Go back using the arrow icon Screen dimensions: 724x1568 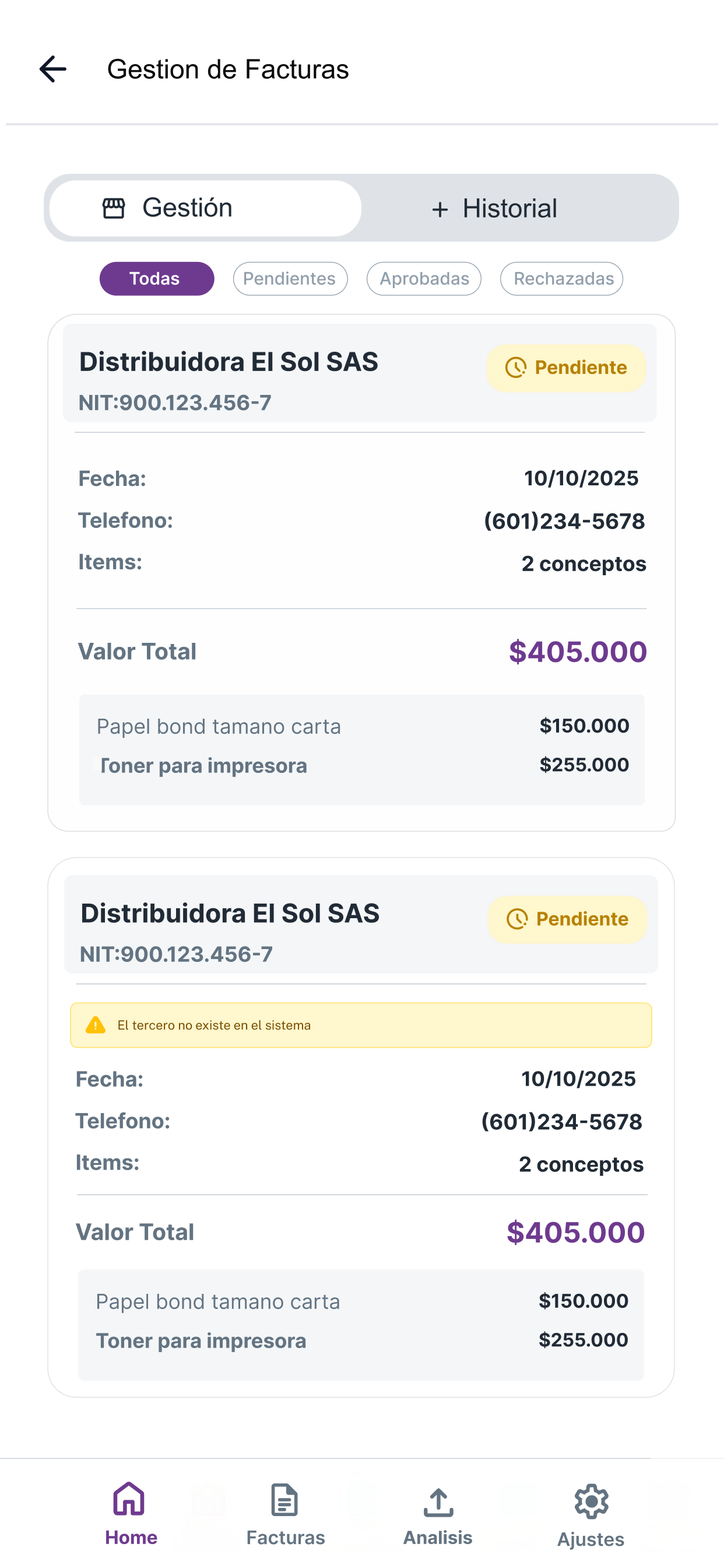(x=53, y=69)
